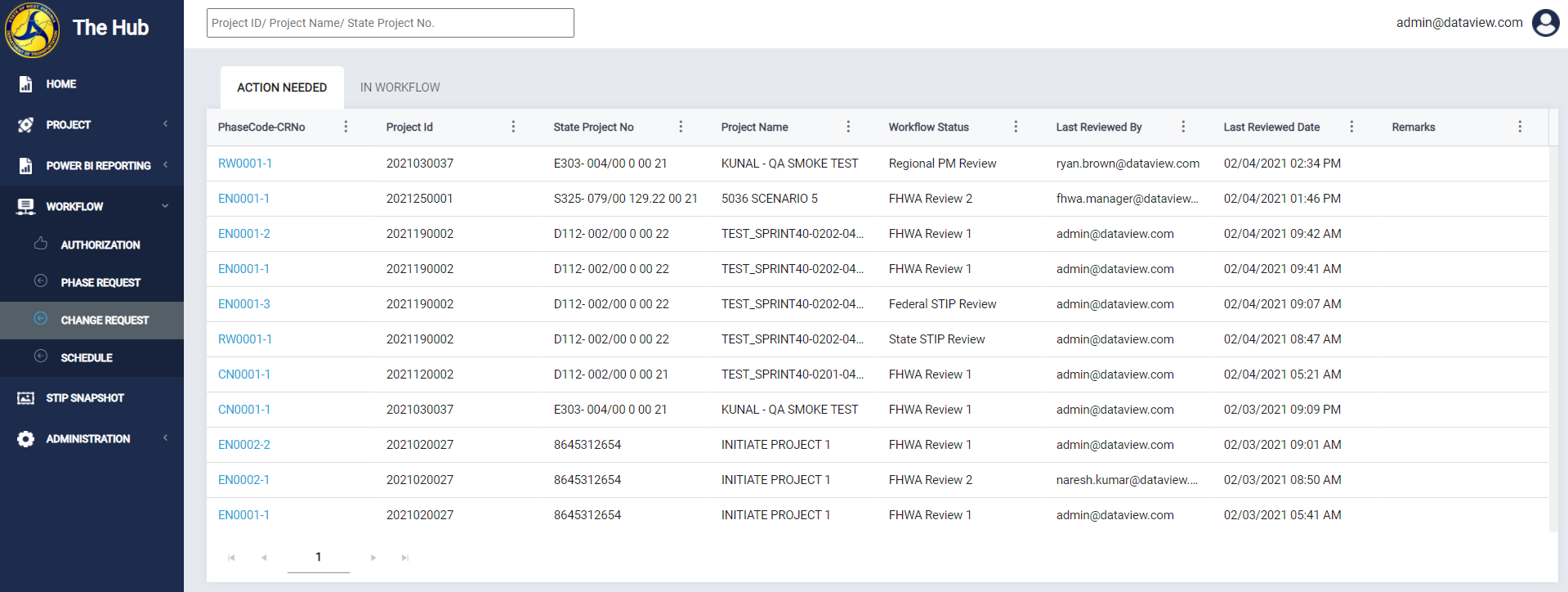Click Project Id 2021250001 cell
Image resolution: width=1568 pixels, height=592 pixels.
click(x=420, y=199)
